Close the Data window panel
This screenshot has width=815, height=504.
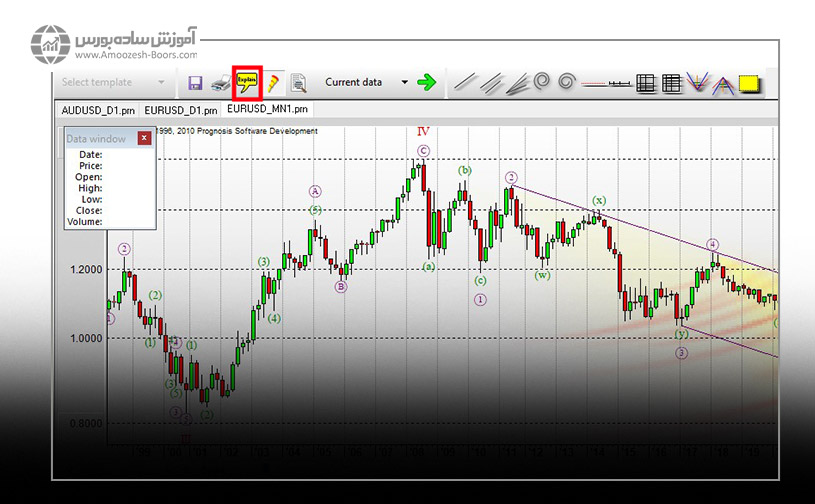click(144, 139)
